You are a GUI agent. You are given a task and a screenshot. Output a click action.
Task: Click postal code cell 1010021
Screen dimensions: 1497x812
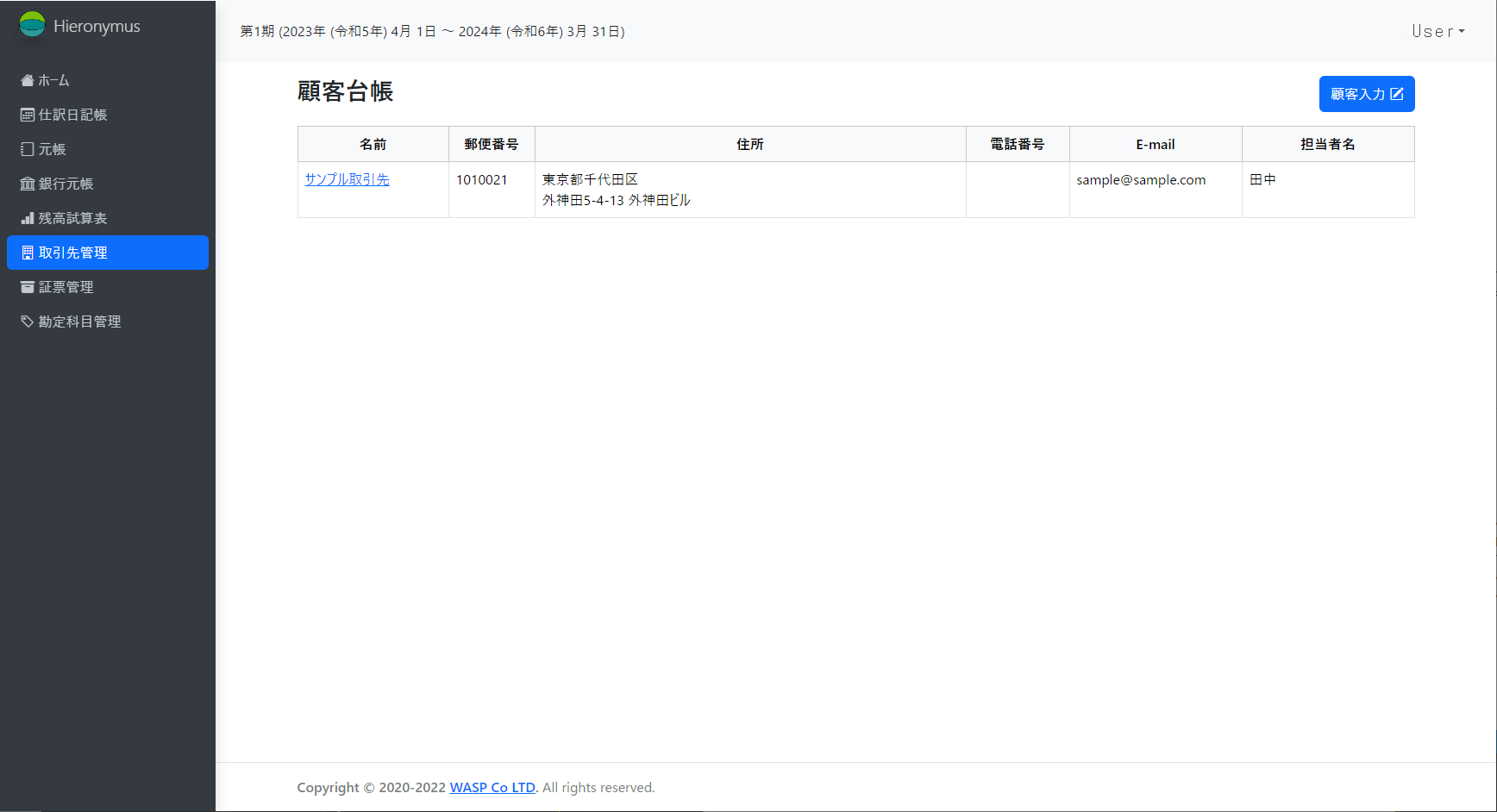(x=492, y=190)
